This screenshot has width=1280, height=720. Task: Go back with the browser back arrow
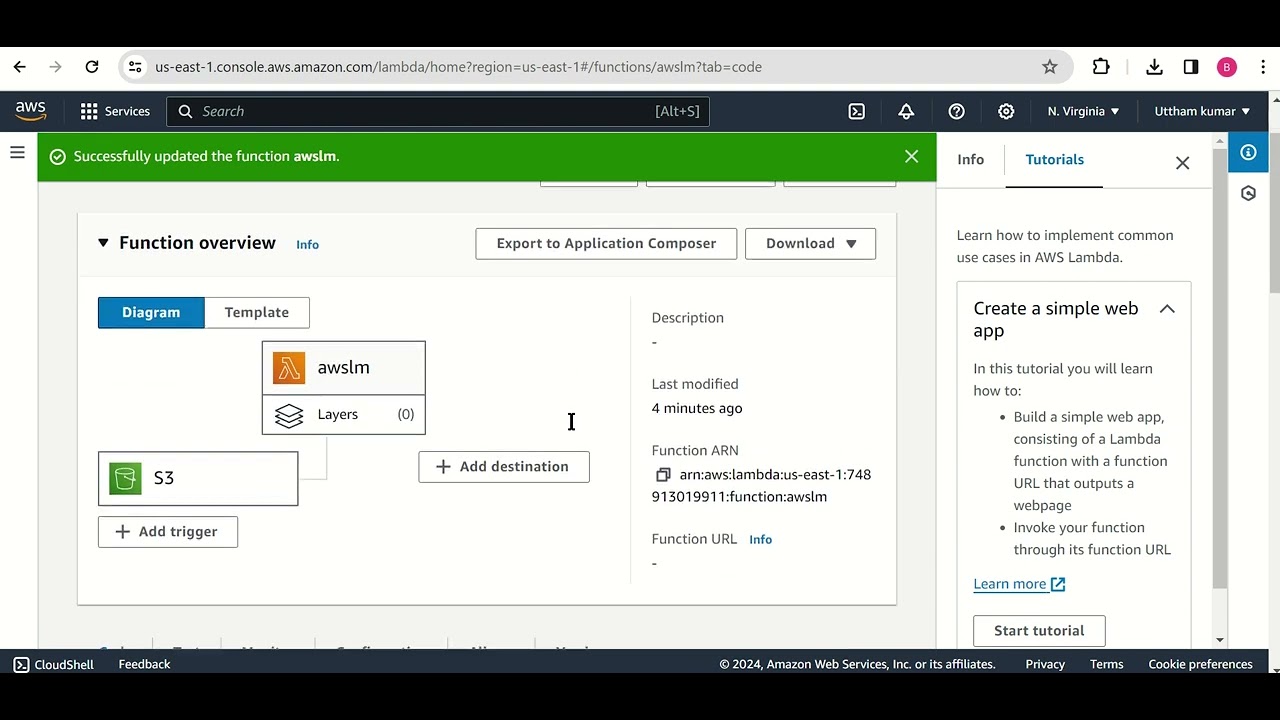[19, 67]
